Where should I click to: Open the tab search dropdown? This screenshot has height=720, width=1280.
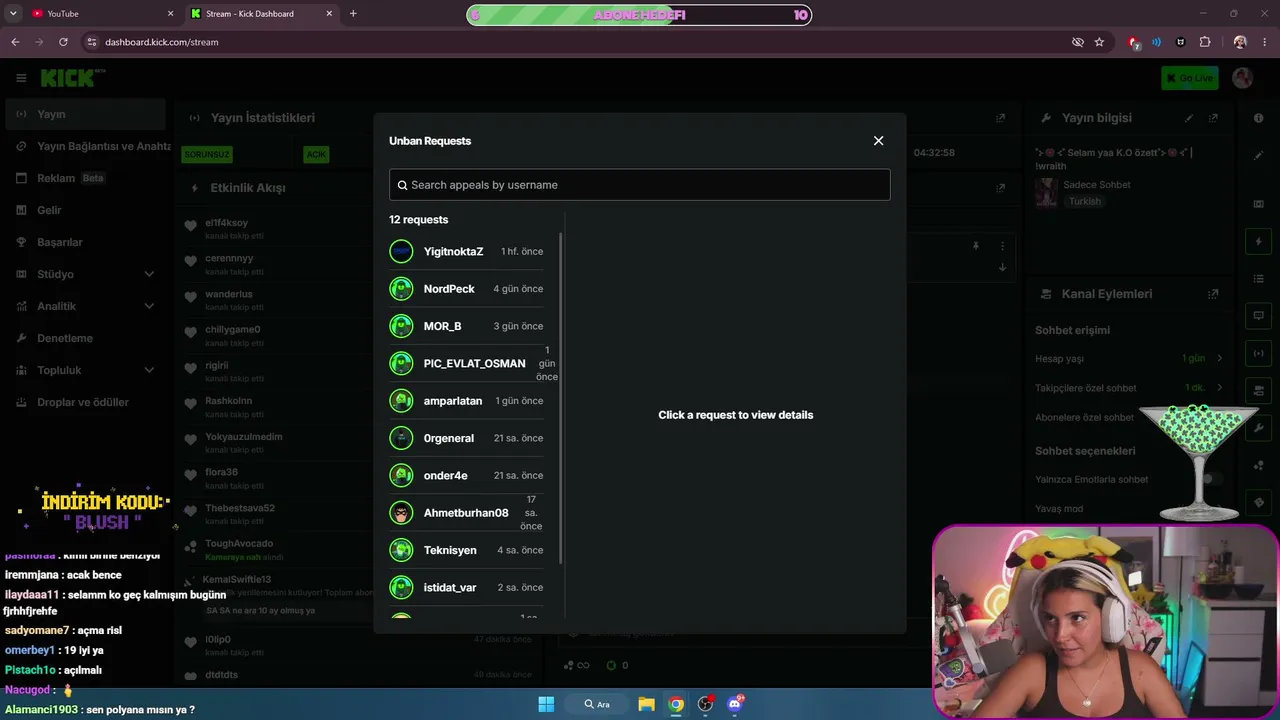(x=13, y=14)
